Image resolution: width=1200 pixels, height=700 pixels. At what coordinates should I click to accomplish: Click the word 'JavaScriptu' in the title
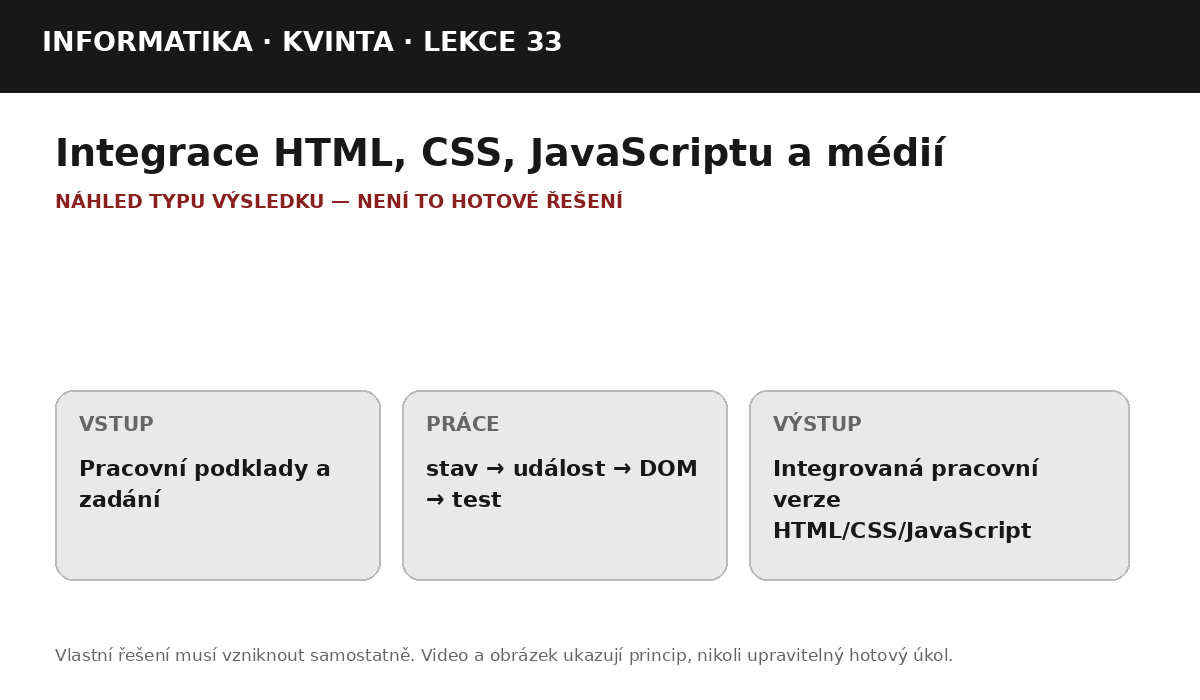tap(651, 155)
